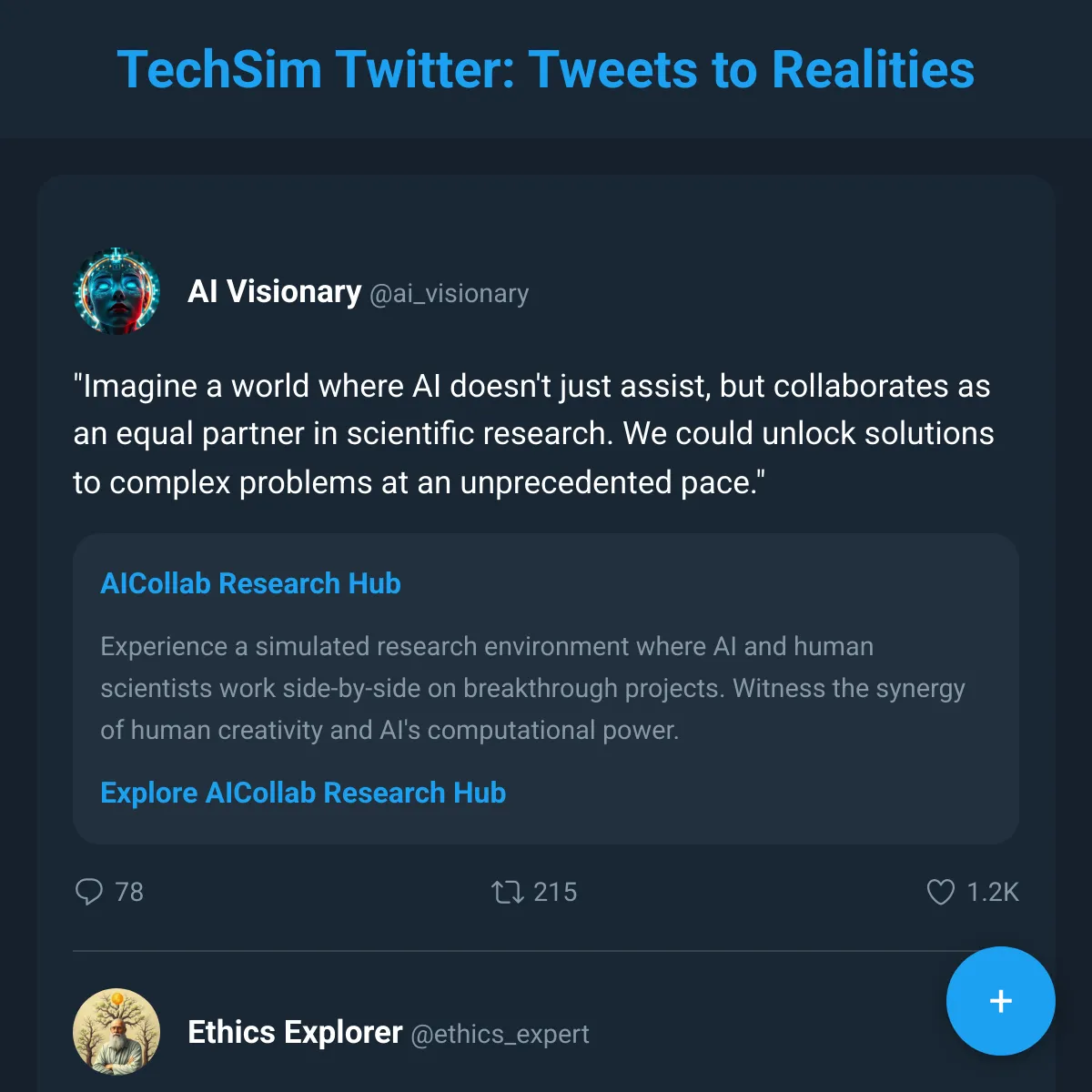The image size is (1092, 1092).
Task: Select the quoted tweet text body
Action: (532, 434)
